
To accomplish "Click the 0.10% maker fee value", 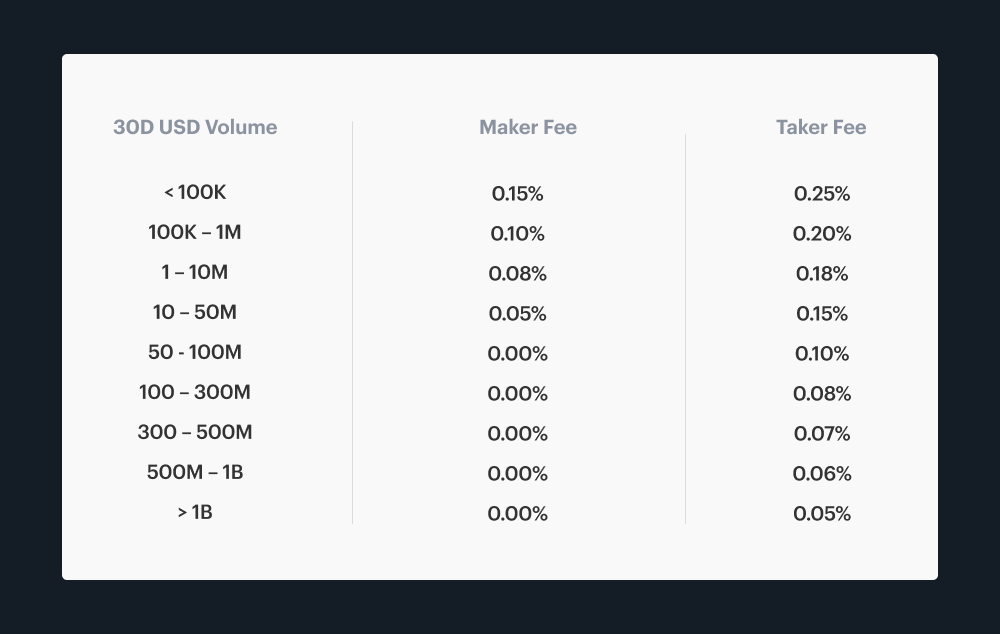I will [518, 234].
